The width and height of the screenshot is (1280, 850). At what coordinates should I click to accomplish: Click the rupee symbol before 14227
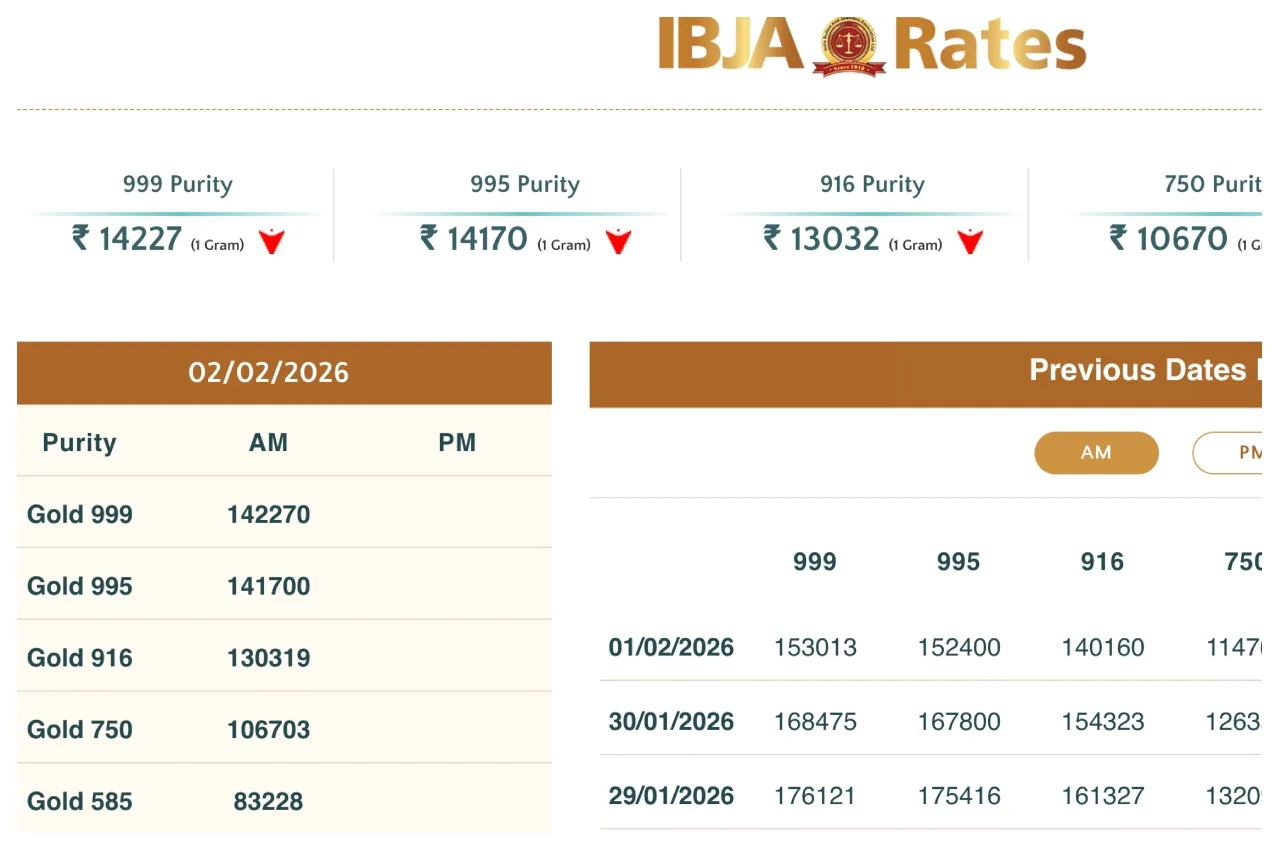81,238
